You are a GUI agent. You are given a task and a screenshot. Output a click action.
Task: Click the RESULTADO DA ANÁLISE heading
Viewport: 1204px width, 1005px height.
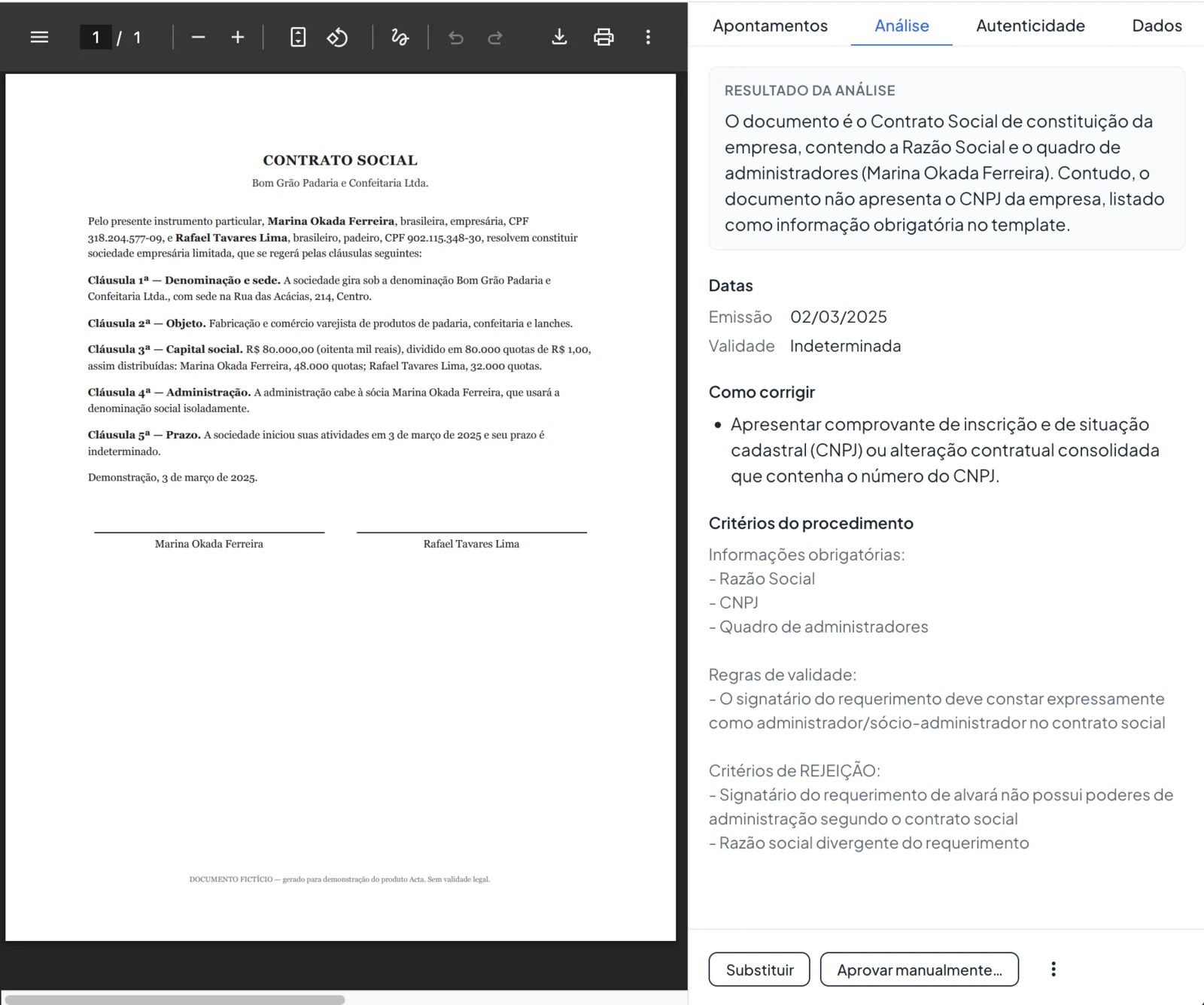[x=810, y=90]
